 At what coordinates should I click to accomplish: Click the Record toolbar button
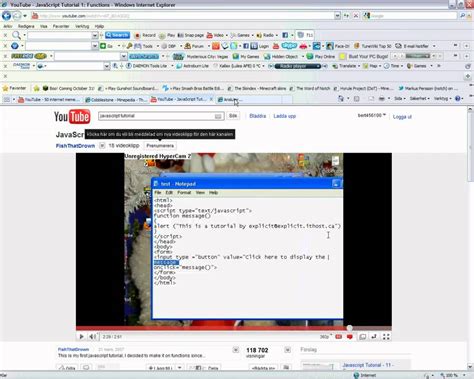point(145,35)
